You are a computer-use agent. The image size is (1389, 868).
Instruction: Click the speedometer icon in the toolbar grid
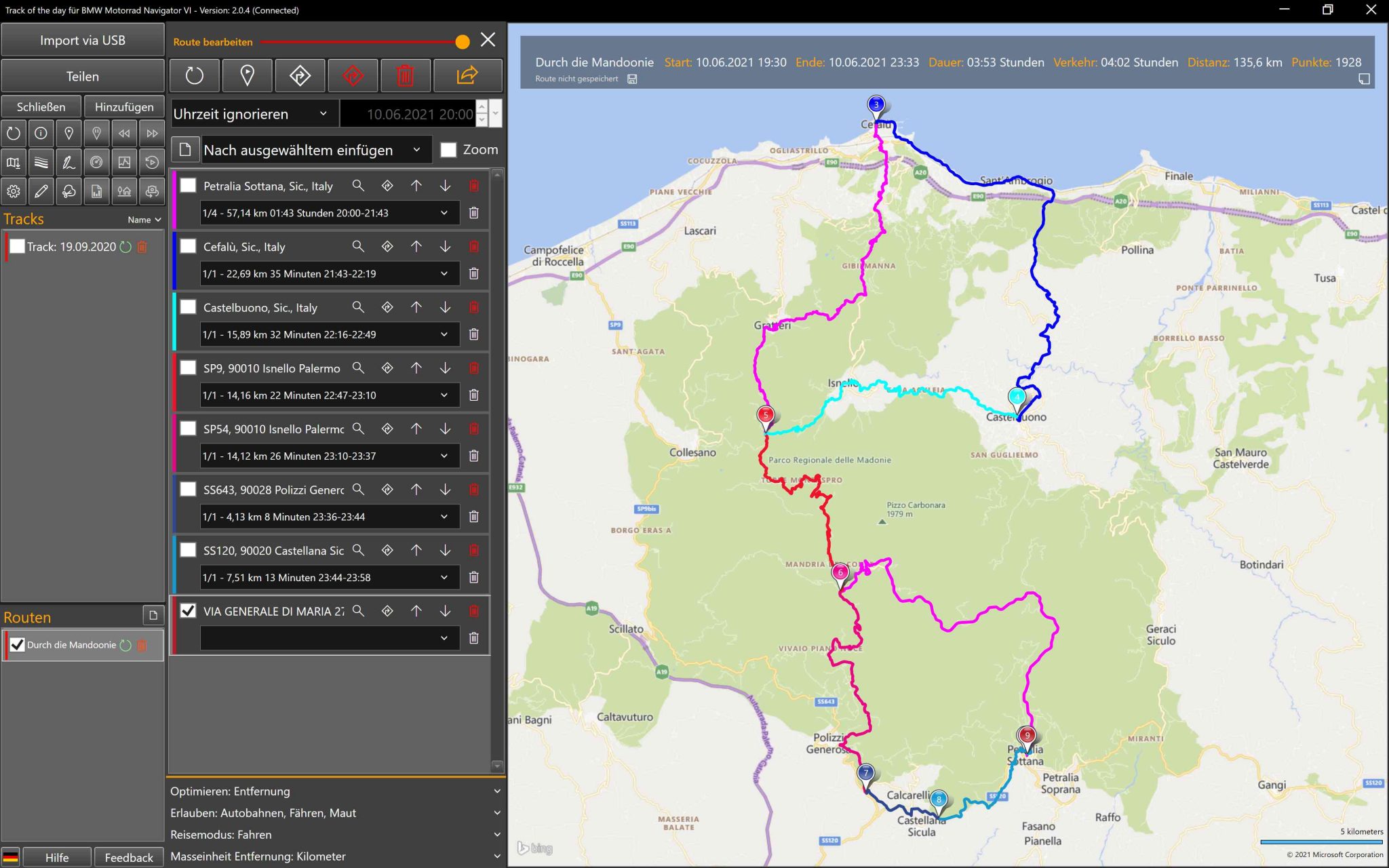click(x=96, y=162)
